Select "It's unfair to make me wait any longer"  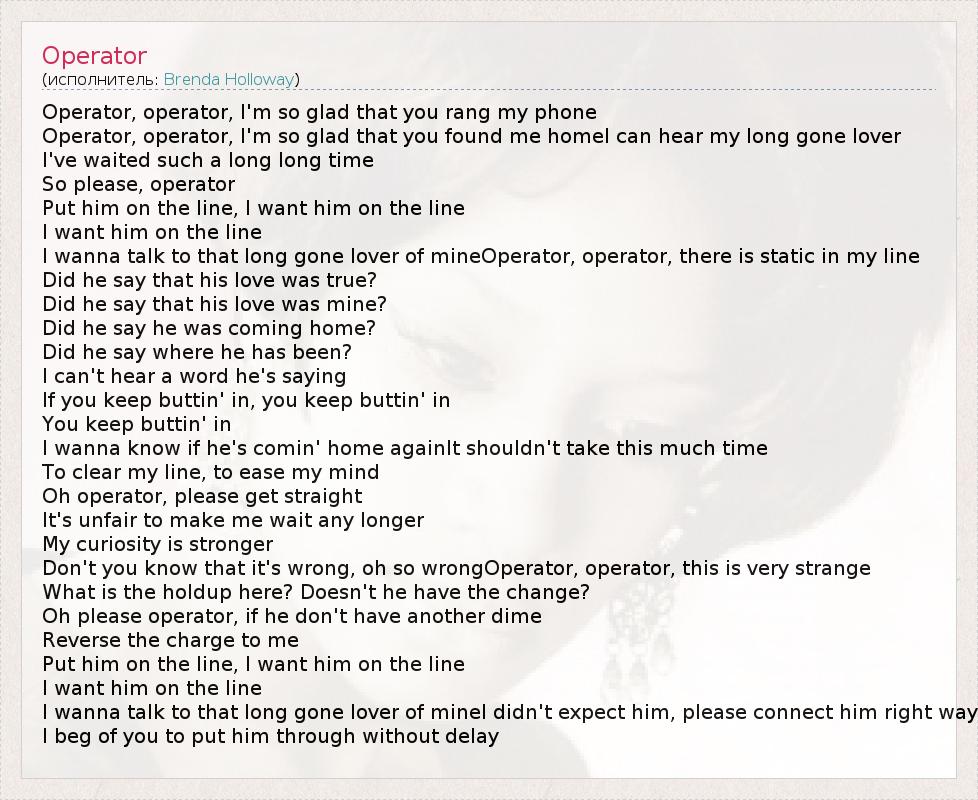click(x=233, y=520)
